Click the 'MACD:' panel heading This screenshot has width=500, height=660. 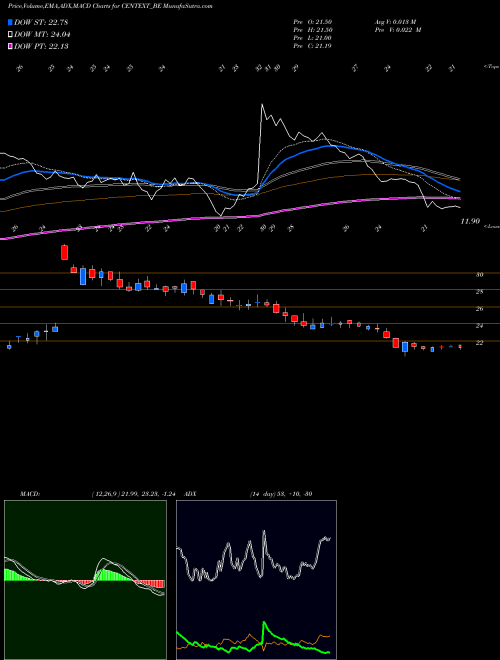pyautogui.click(x=30, y=494)
